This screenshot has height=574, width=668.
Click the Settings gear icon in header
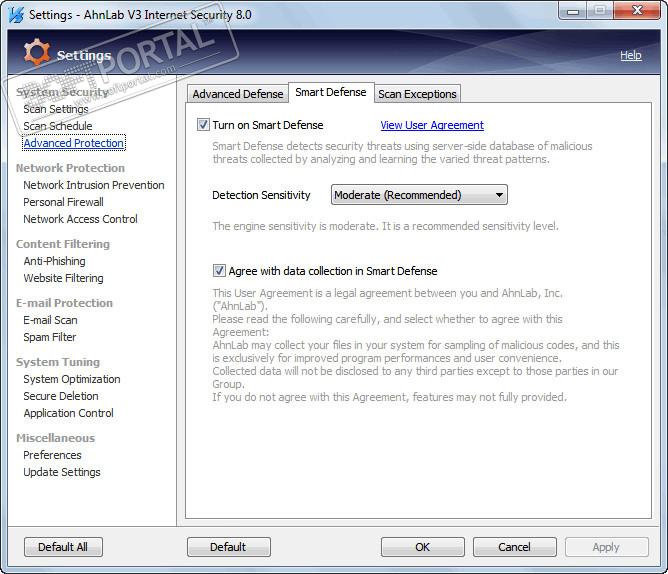37,52
